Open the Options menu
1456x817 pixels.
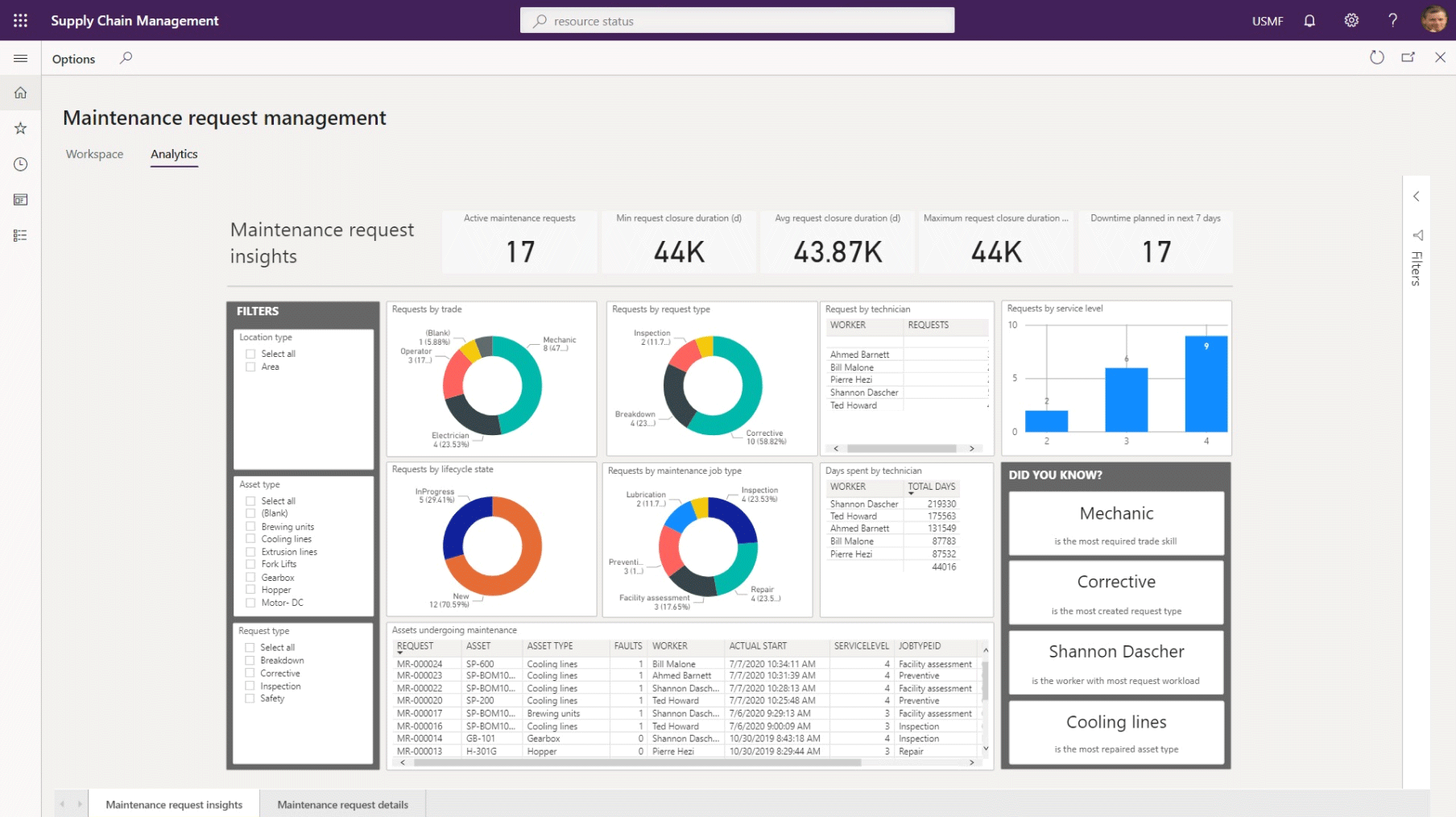click(73, 59)
